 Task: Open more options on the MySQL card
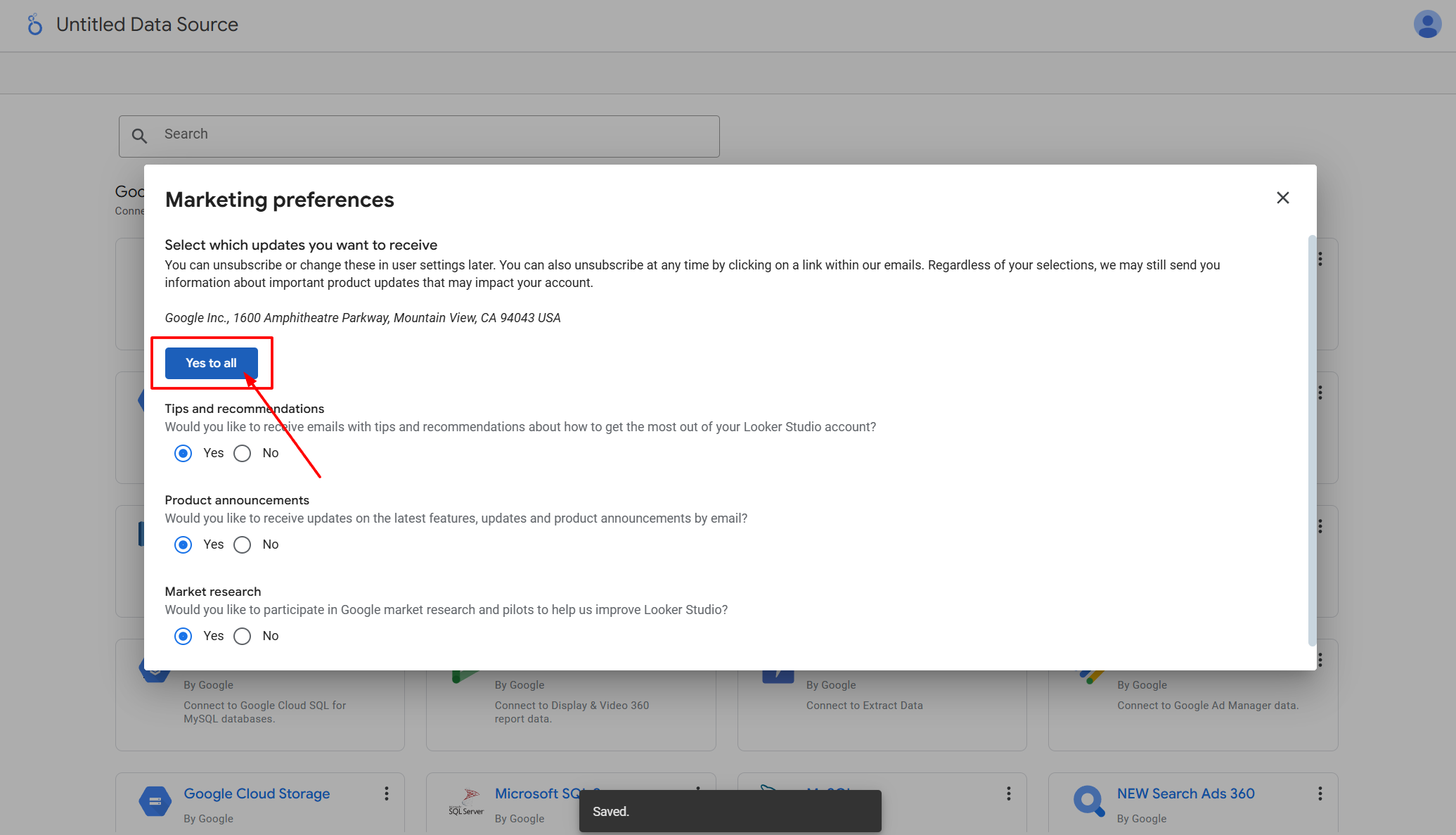(x=1008, y=793)
